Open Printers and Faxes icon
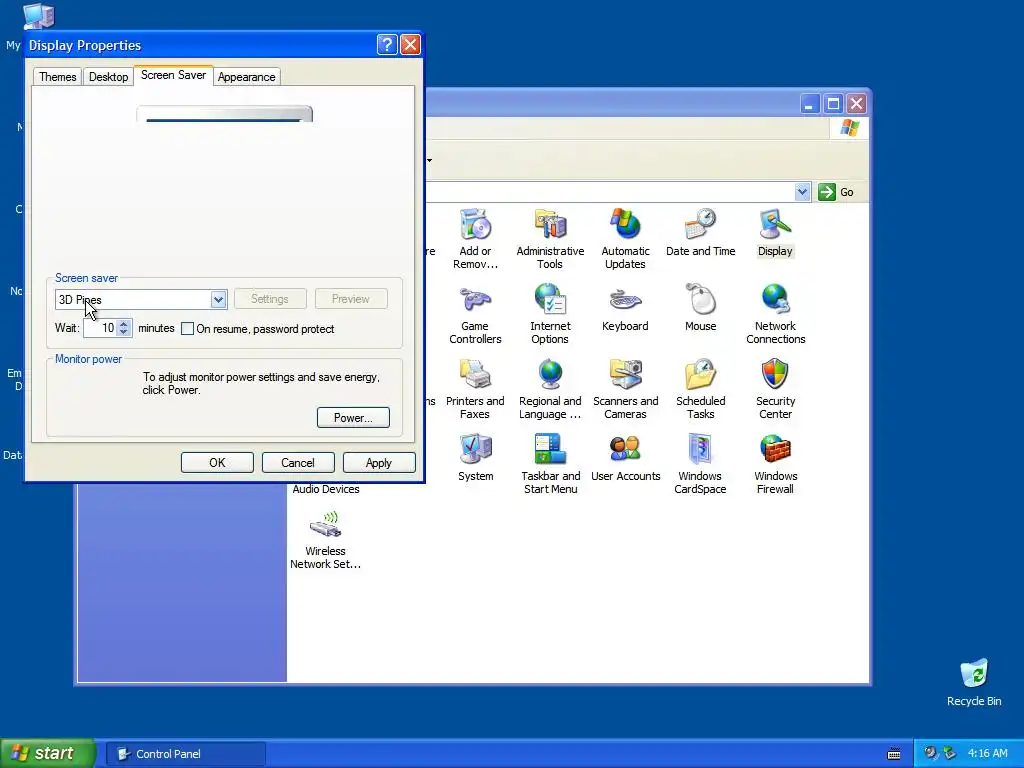The height and width of the screenshot is (768, 1024). [x=475, y=389]
